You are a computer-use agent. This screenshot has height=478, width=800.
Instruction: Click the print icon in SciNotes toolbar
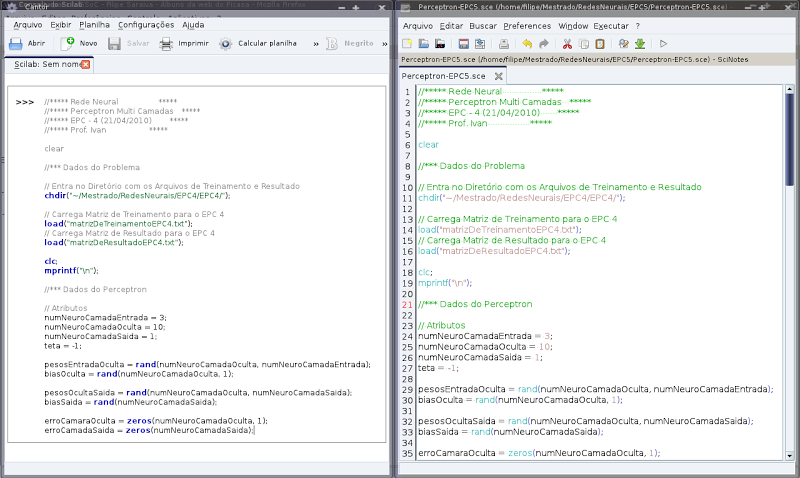point(504,44)
